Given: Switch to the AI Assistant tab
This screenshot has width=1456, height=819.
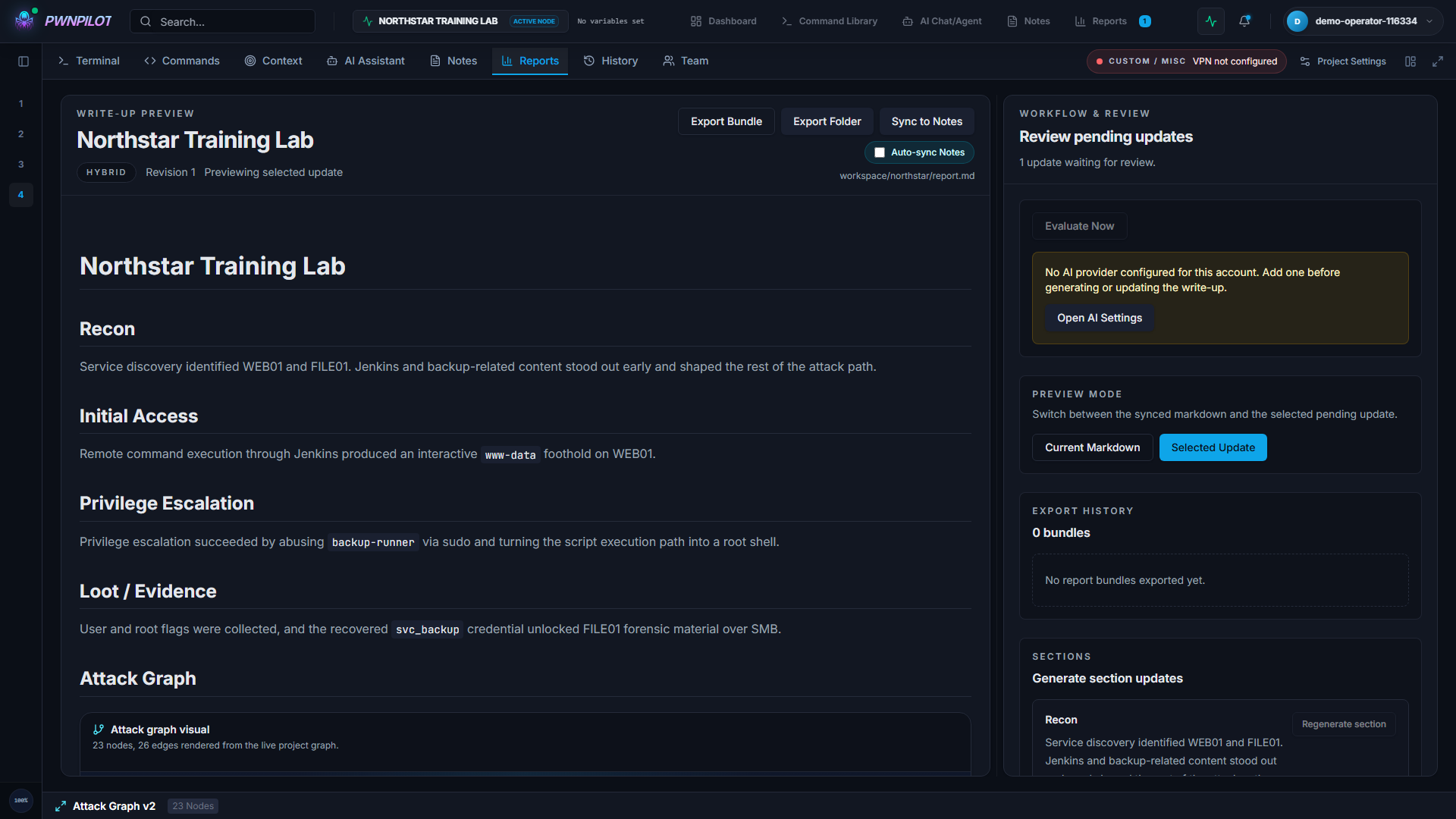Looking at the screenshot, I should (x=366, y=61).
